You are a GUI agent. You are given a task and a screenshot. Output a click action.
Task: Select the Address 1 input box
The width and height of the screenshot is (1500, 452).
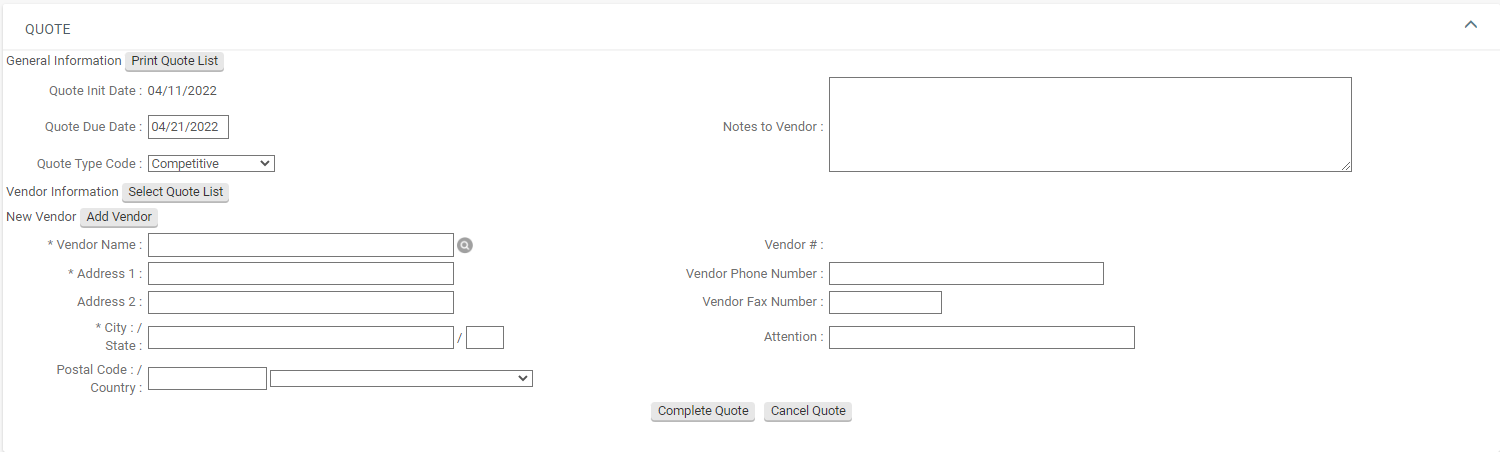[300, 274]
